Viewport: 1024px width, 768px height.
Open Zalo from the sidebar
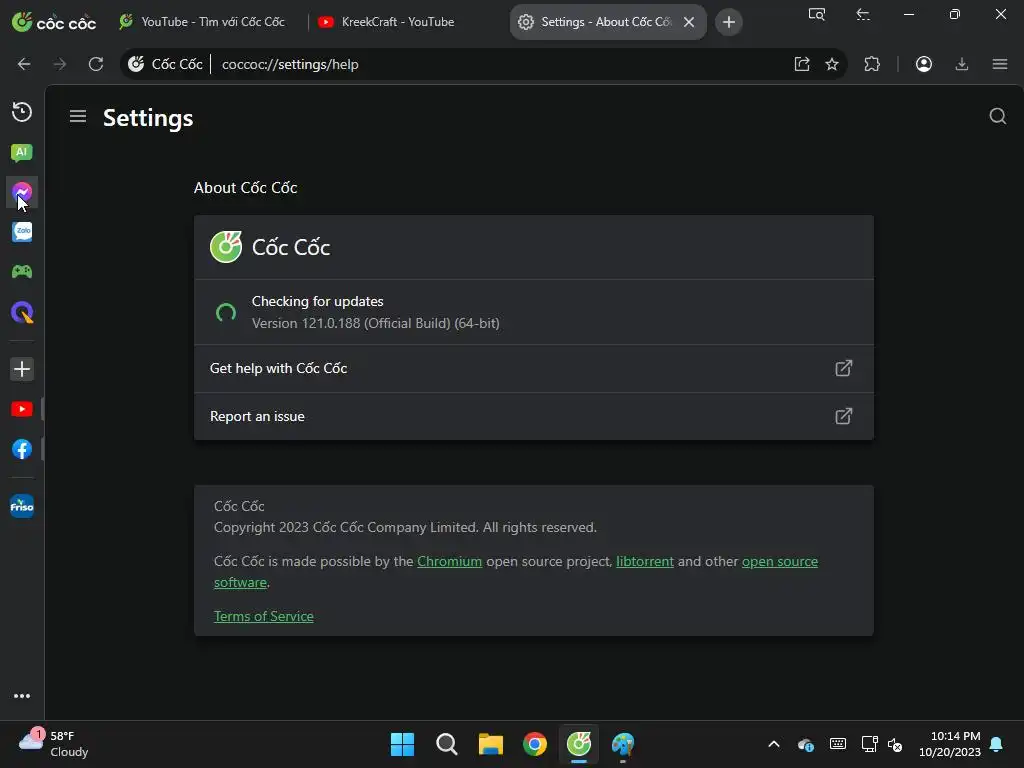(x=22, y=232)
